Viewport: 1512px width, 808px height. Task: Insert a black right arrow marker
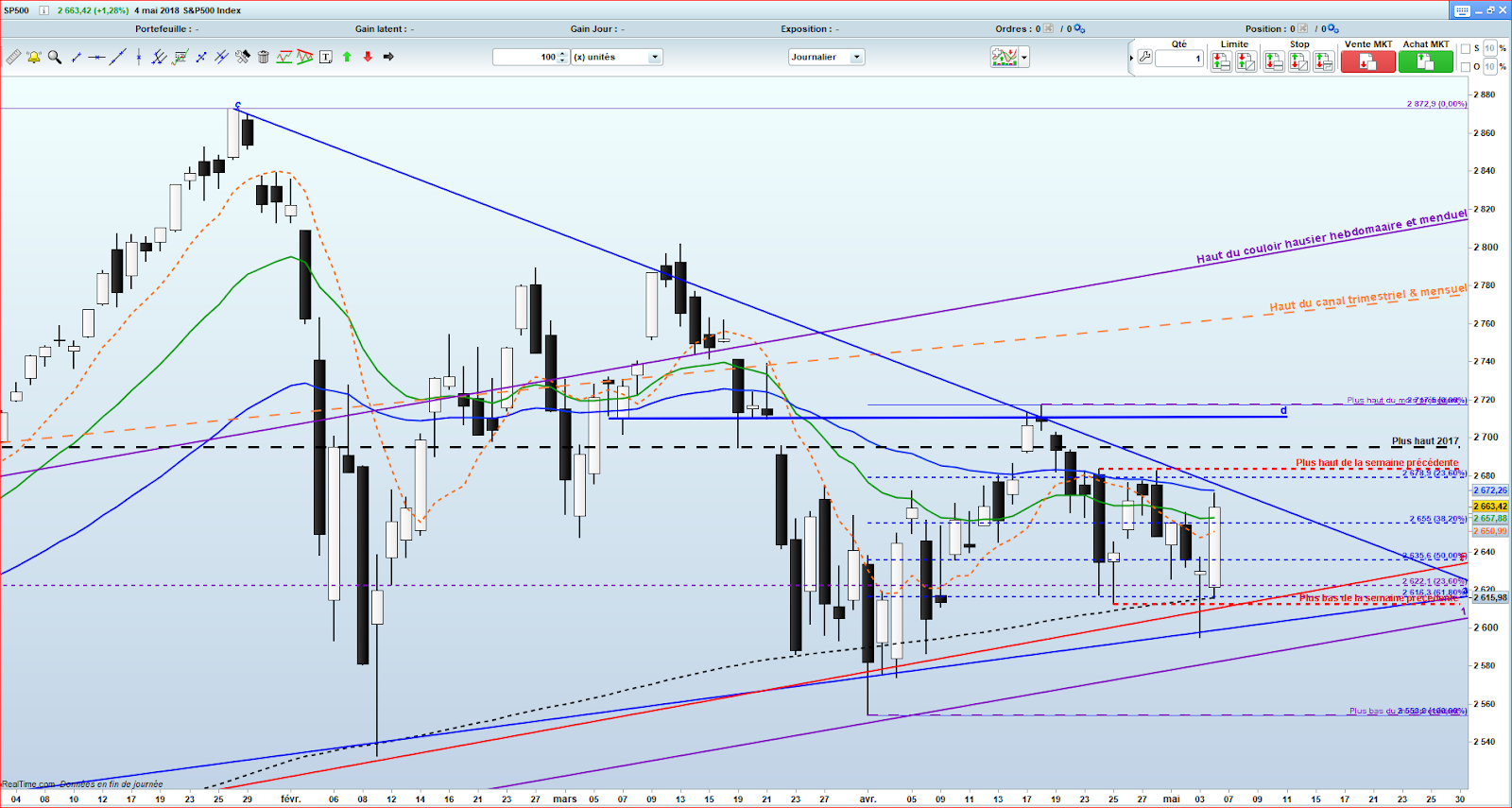coord(388,57)
